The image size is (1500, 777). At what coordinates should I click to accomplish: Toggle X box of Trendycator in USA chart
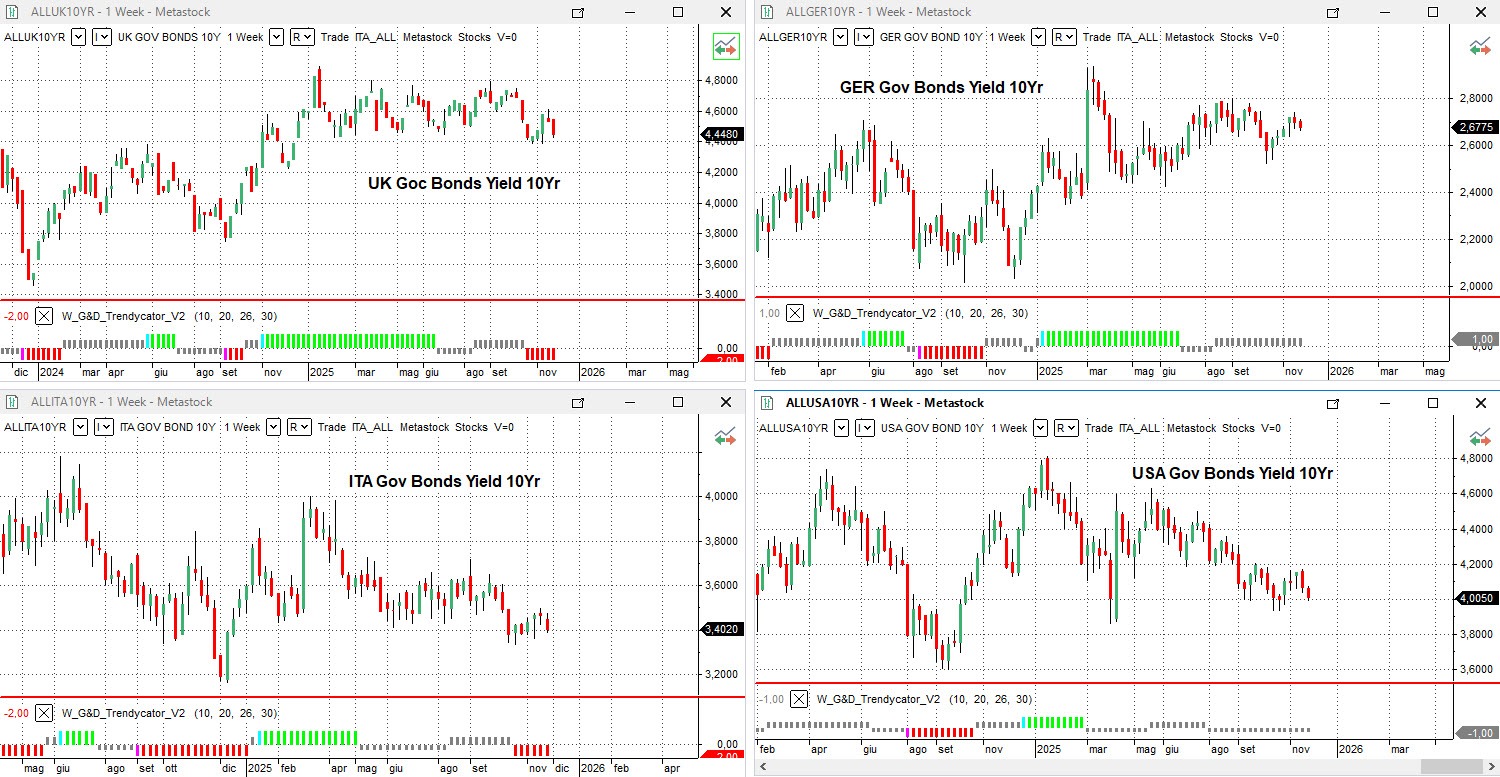tap(799, 699)
